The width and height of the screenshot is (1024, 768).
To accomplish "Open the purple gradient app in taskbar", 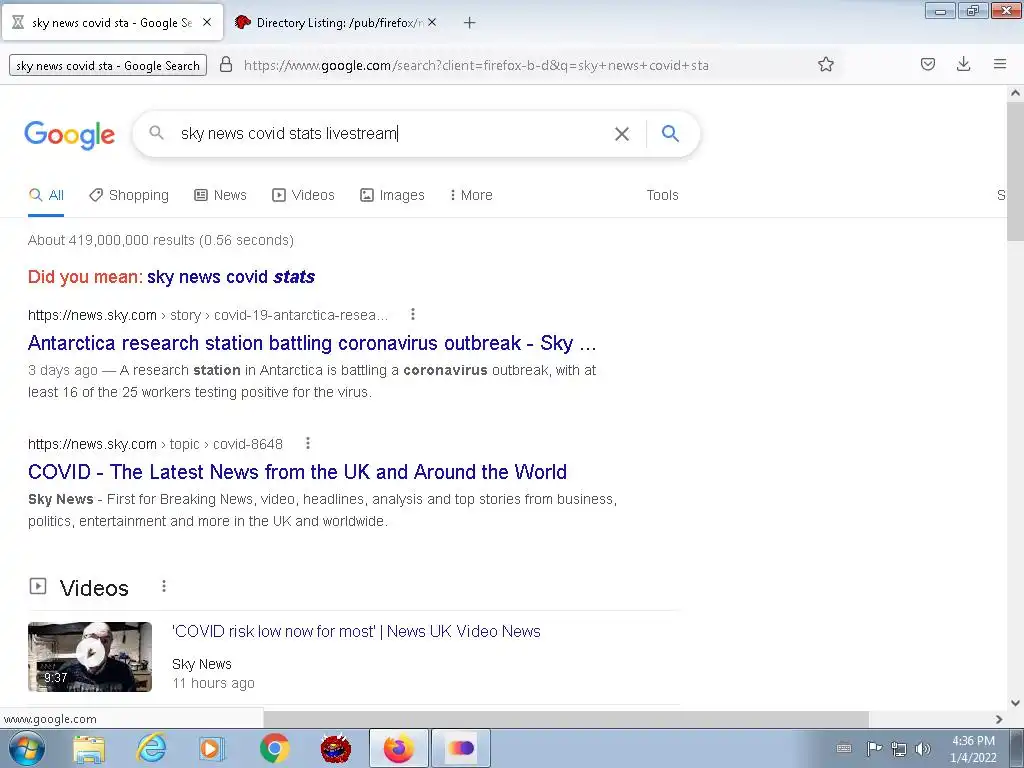I will [x=461, y=748].
